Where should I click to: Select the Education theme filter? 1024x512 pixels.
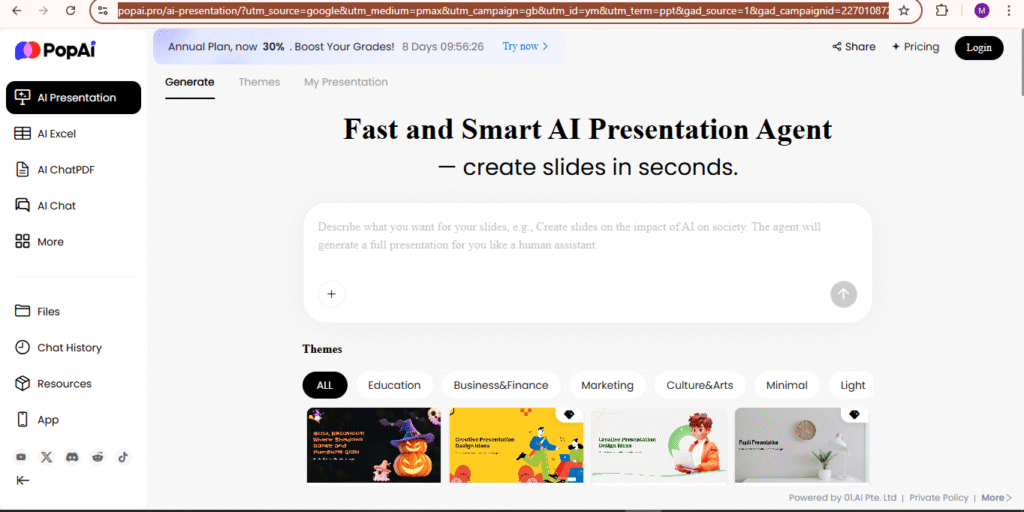394,385
